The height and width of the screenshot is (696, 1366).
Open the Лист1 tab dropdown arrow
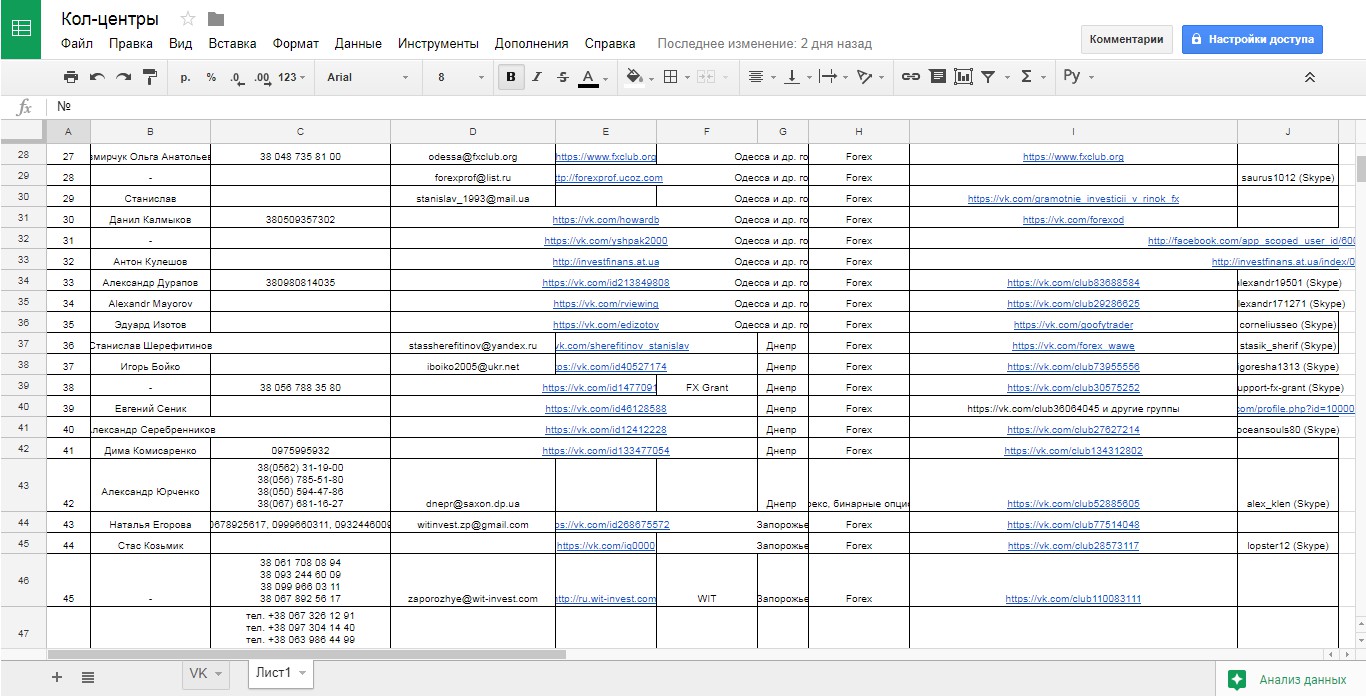[302, 674]
